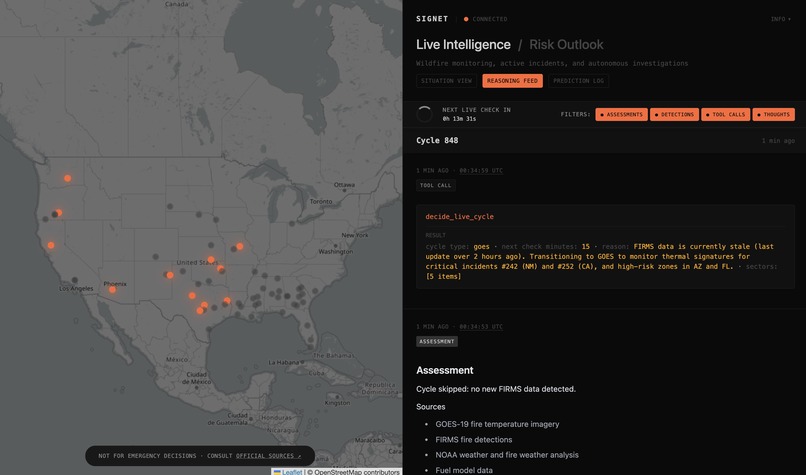Viewport: 806px width, 475px height.
Task: Click the La Habana map label
Action: point(283,362)
